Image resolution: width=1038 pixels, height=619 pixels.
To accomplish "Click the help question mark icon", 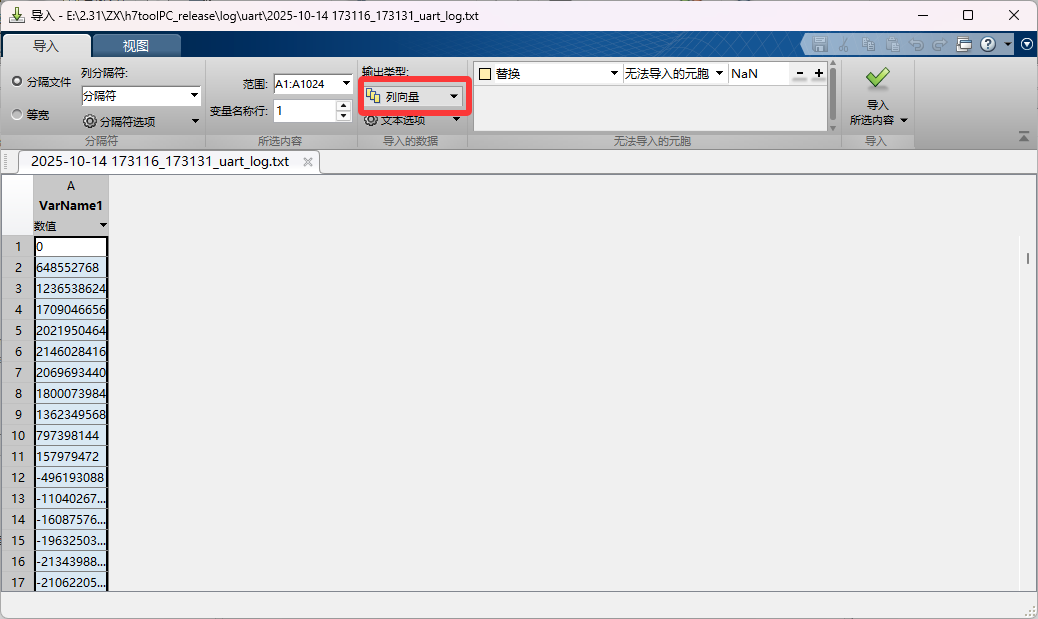I will [x=988, y=45].
